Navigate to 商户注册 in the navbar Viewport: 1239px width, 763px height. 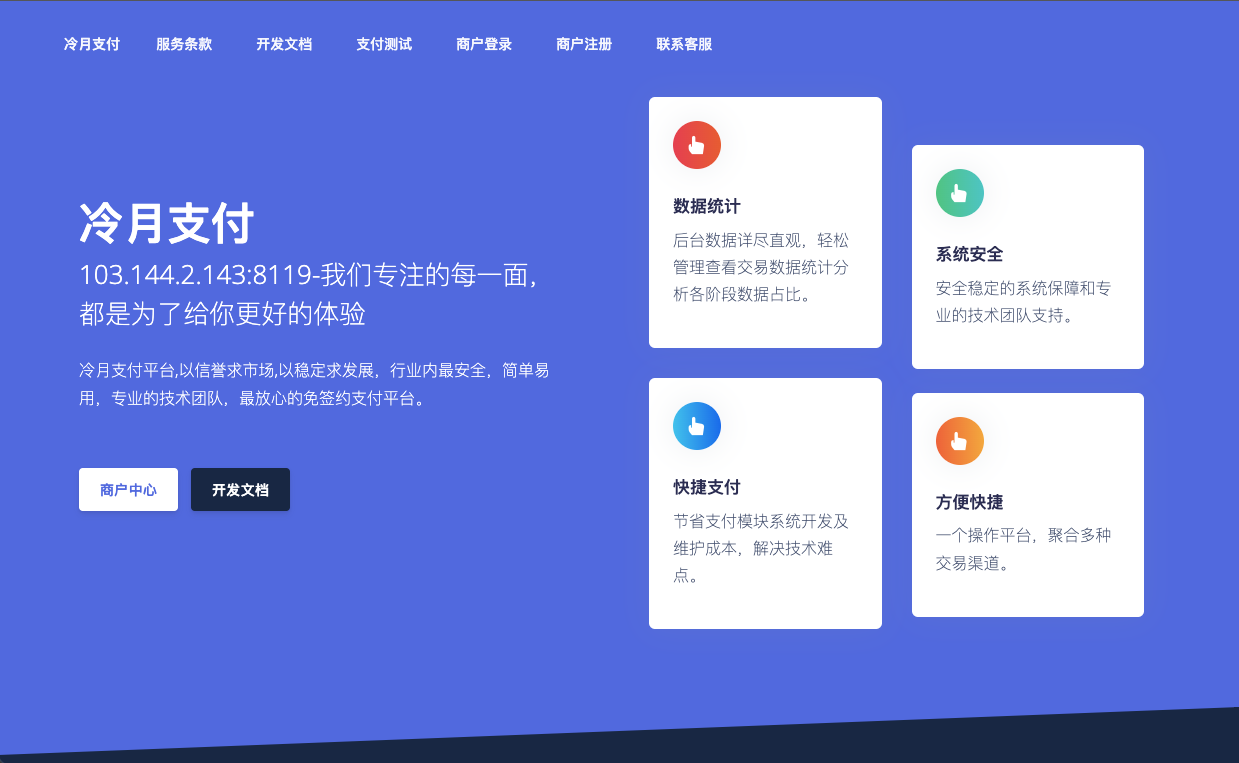click(584, 44)
